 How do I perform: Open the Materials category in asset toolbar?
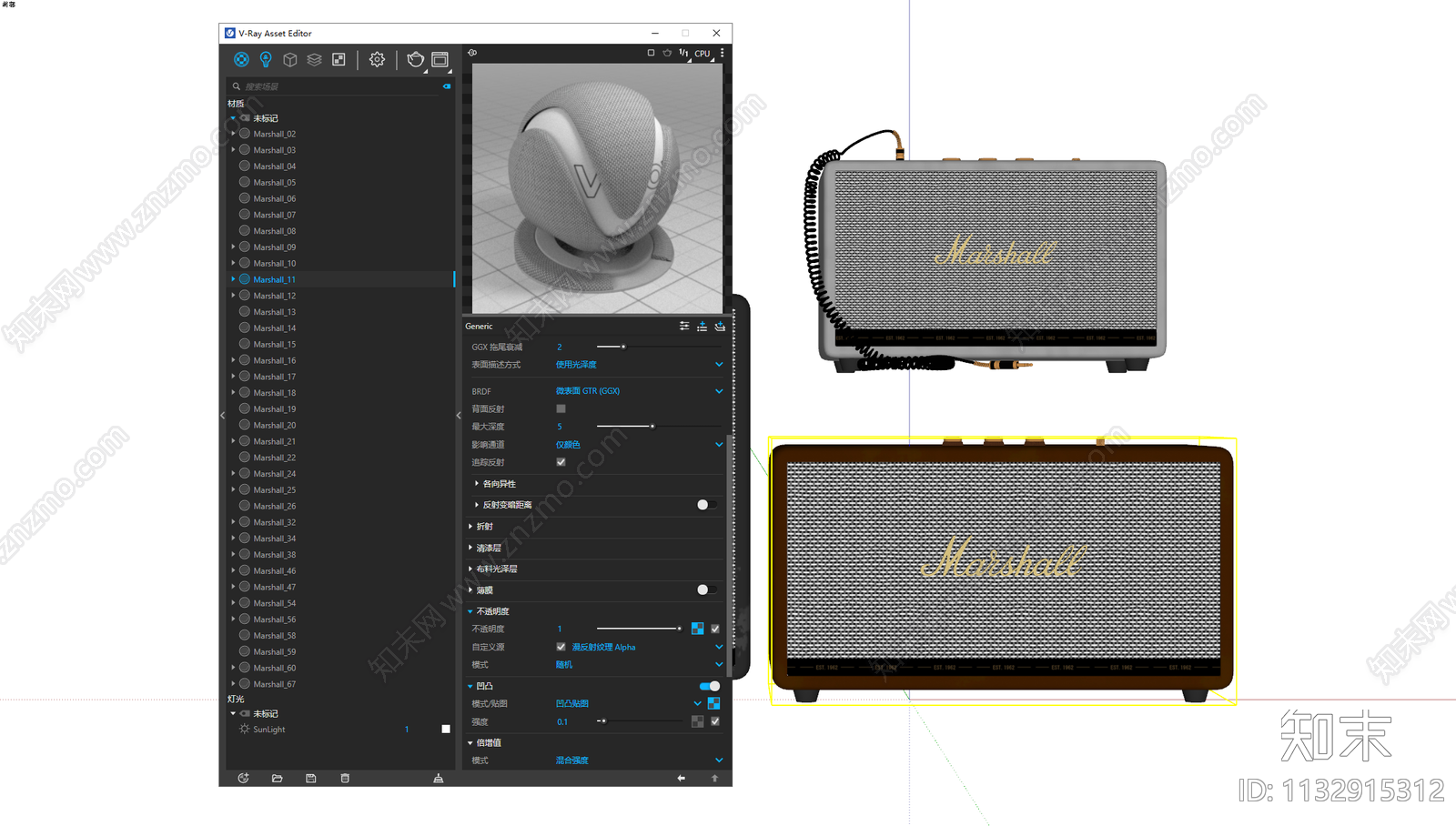(x=241, y=59)
